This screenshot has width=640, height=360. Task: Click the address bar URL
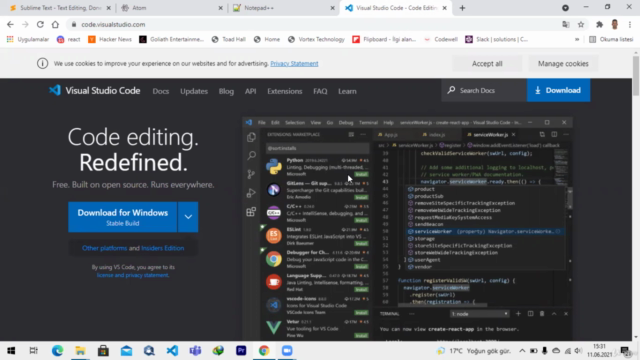[x=113, y=24]
